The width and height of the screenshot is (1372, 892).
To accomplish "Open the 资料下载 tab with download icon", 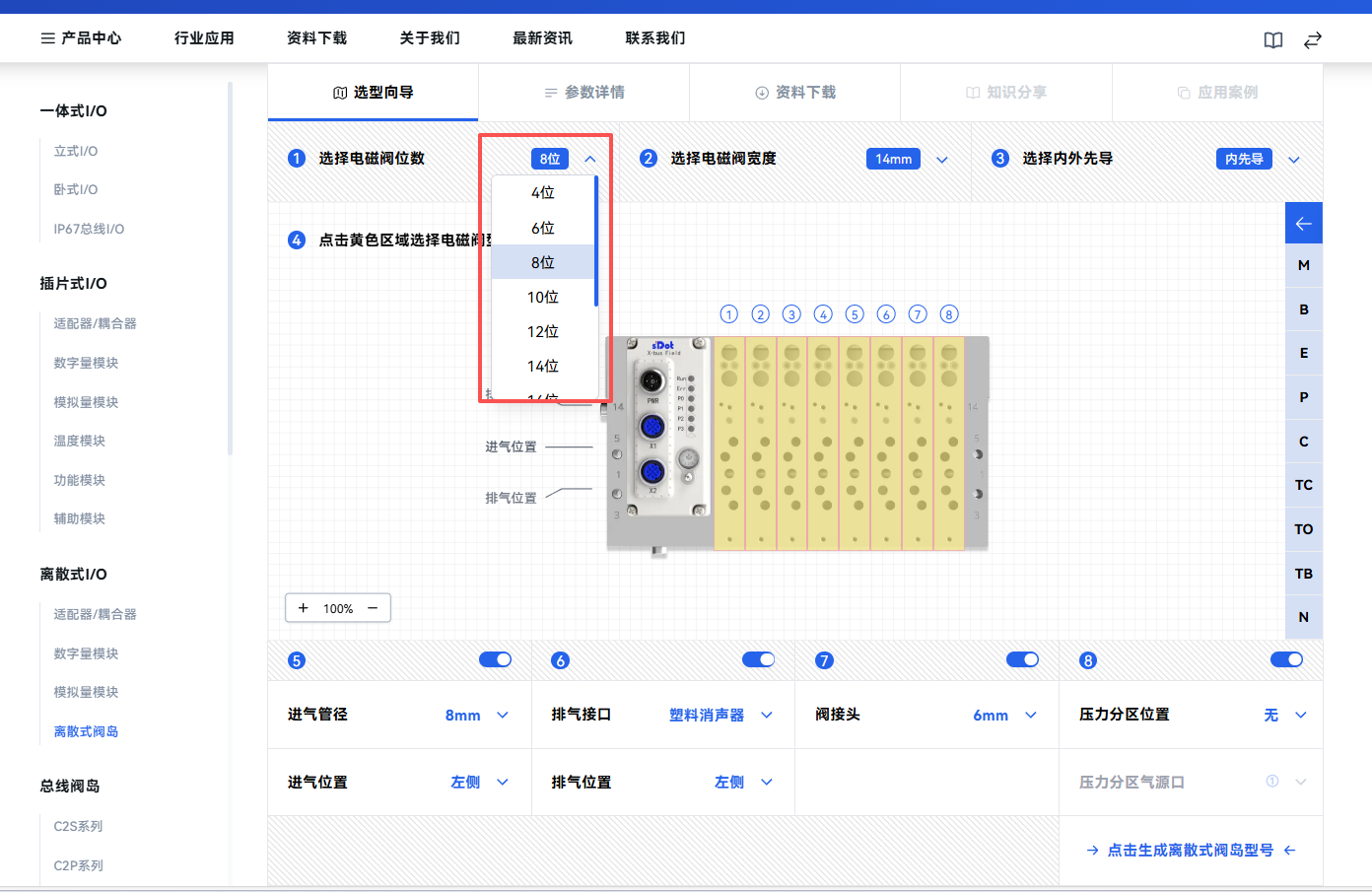I will [794, 93].
